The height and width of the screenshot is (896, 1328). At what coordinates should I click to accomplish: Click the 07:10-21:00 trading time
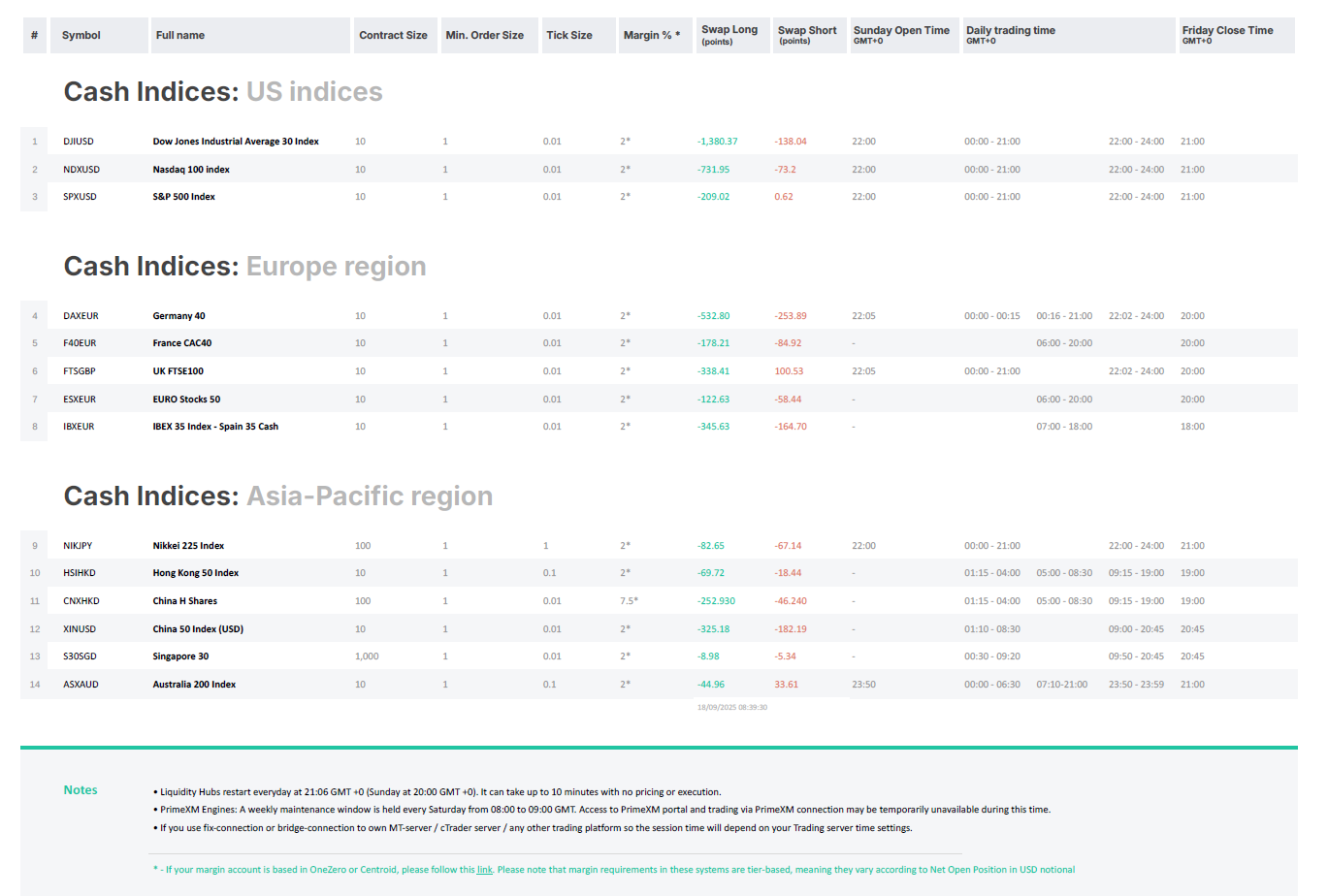click(x=1062, y=685)
